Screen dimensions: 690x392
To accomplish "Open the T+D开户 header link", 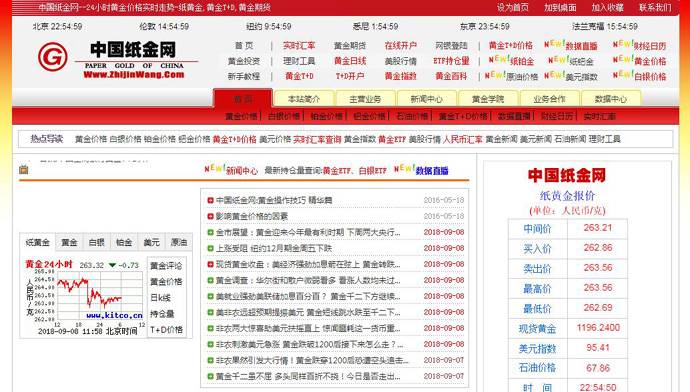I will pyautogui.click(x=350, y=76).
